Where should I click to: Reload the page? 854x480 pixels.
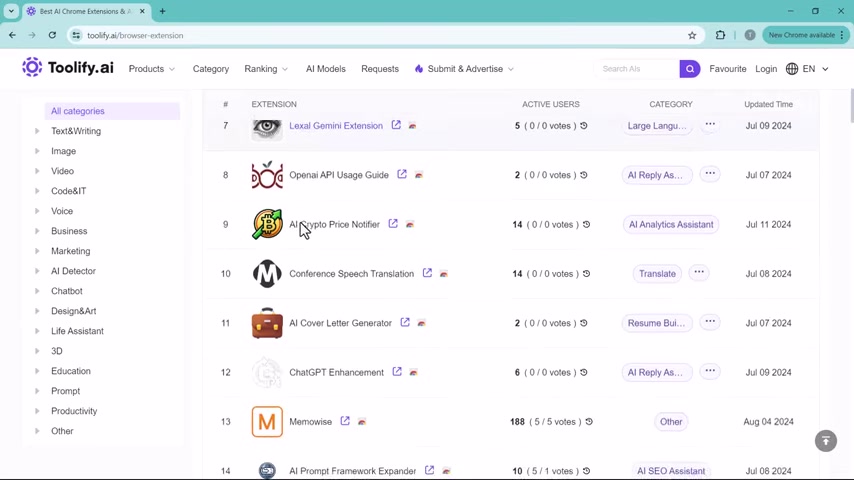point(52,35)
